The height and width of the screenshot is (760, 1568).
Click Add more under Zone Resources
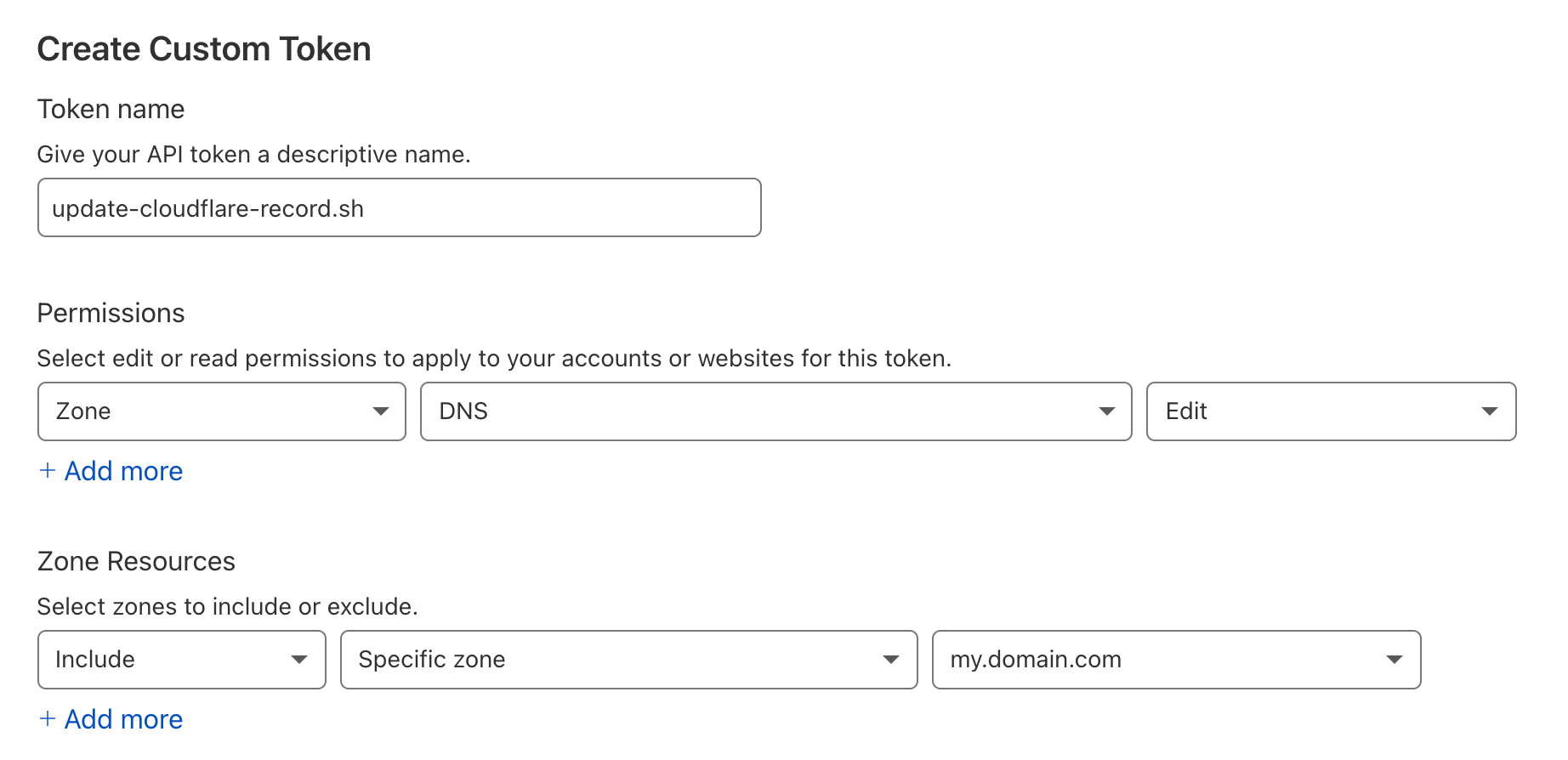pyautogui.click(x=123, y=719)
